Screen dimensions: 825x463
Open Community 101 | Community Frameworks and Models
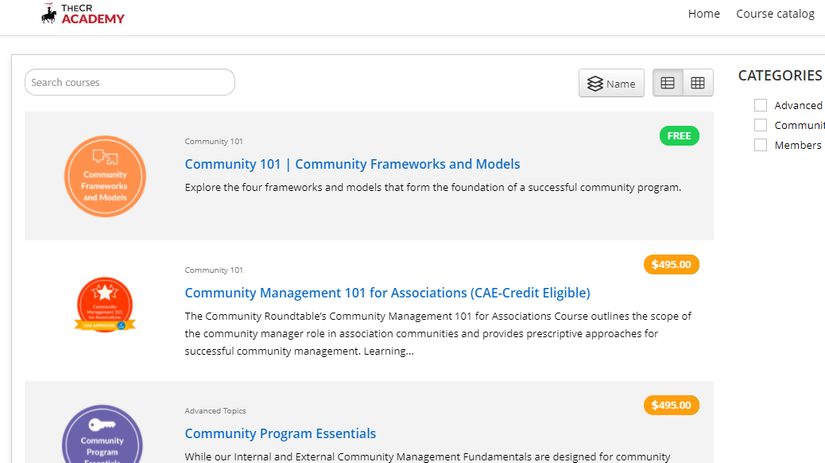tap(352, 164)
